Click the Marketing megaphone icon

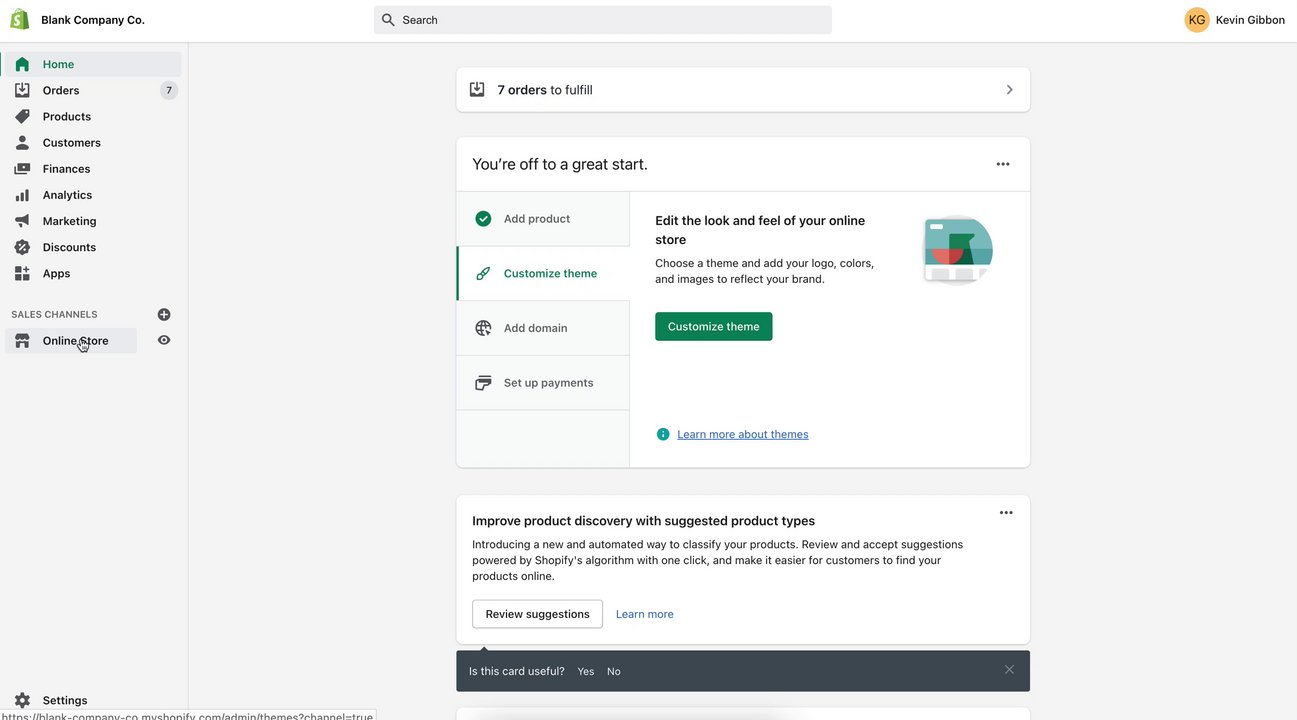click(x=22, y=221)
